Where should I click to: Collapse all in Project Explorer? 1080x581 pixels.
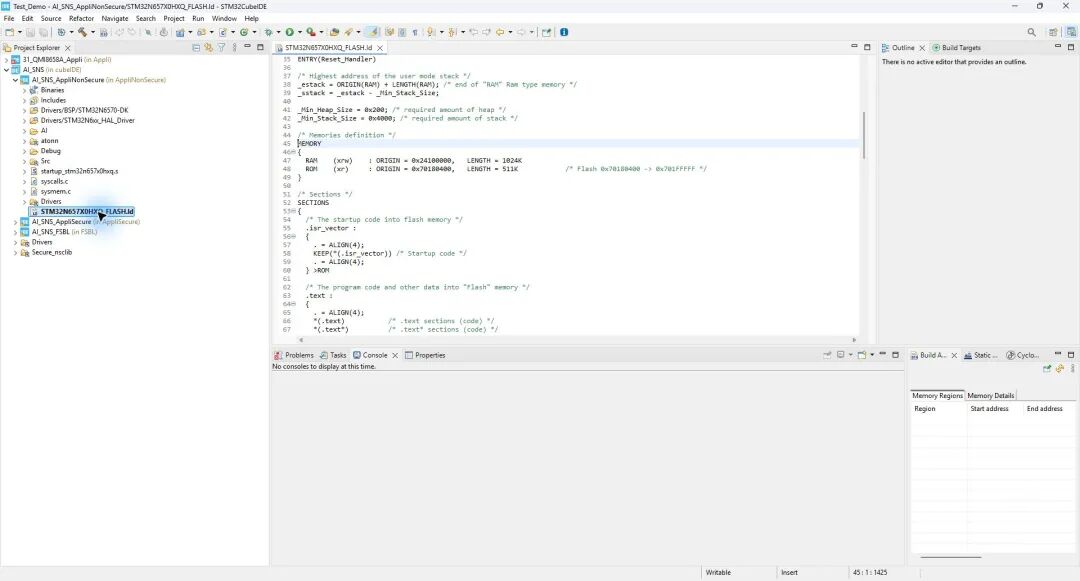[x=196, y=47]
